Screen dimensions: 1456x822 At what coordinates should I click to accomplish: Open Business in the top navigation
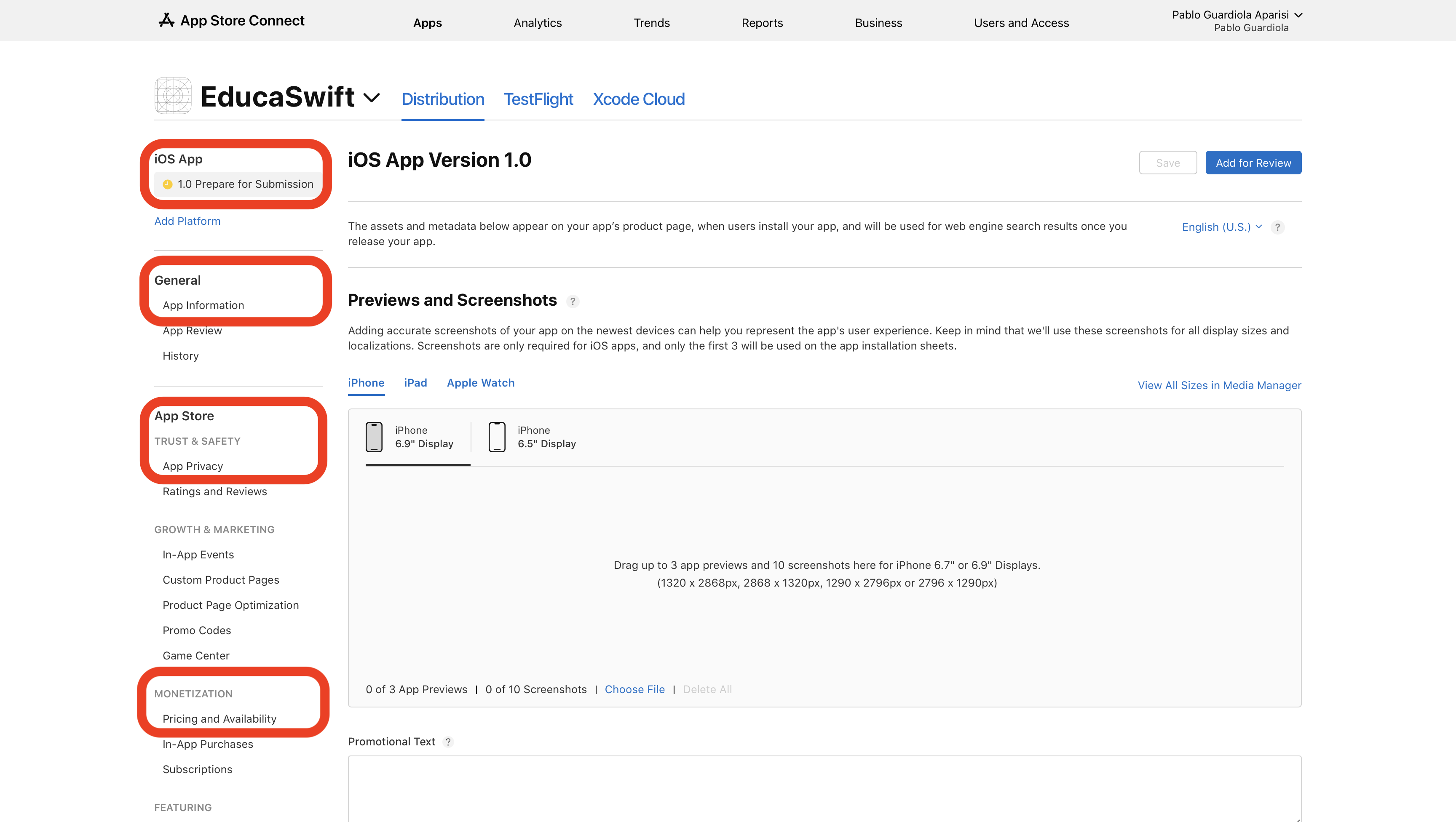coord(878,23)
